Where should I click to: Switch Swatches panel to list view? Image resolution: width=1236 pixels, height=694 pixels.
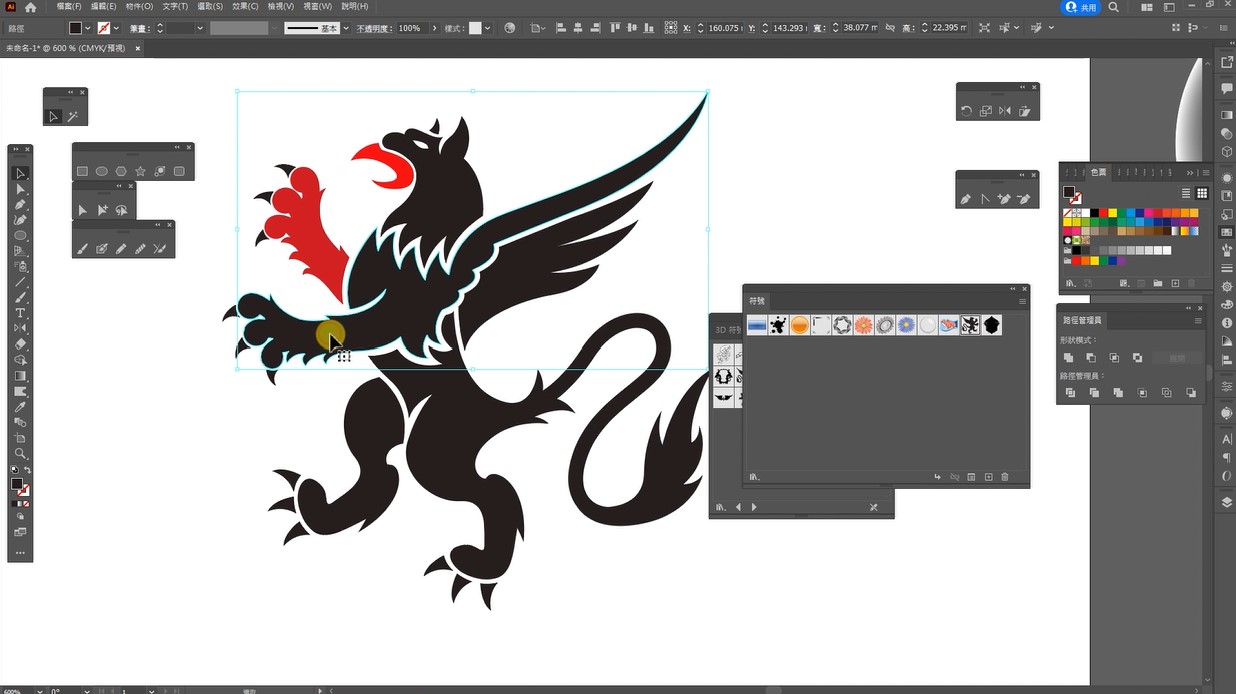pyautogui.click(x=1186, y=193)
